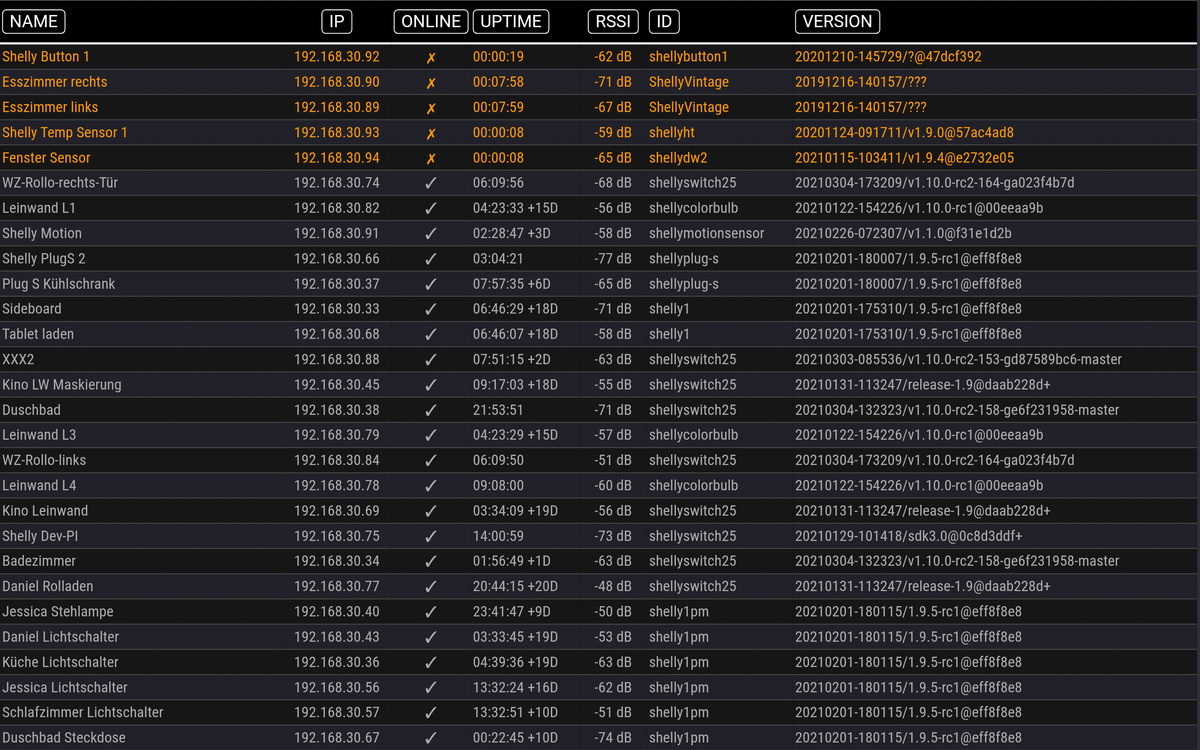Screen dimensions: 1200x750
Task: Click the ONLINE column header
Action: pos(431,21)
